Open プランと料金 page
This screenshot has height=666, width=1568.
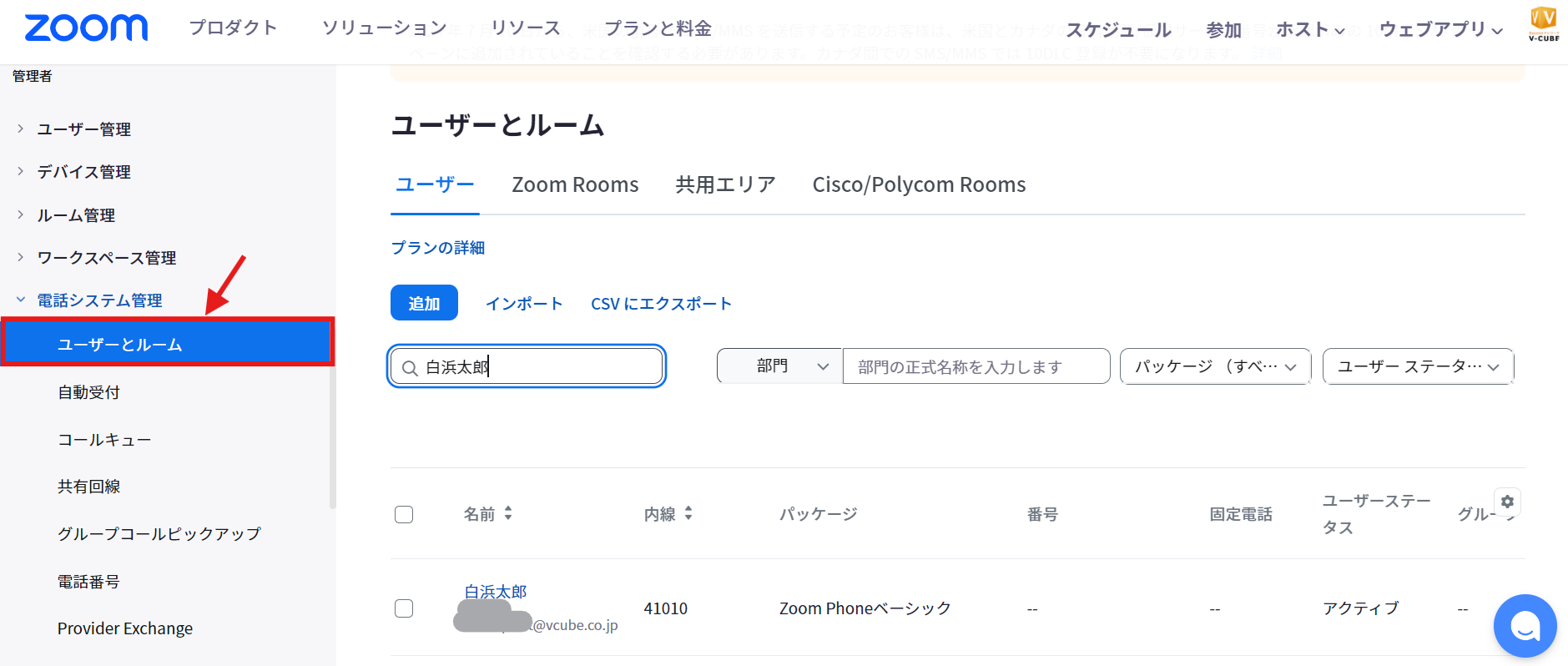(658, 28)
